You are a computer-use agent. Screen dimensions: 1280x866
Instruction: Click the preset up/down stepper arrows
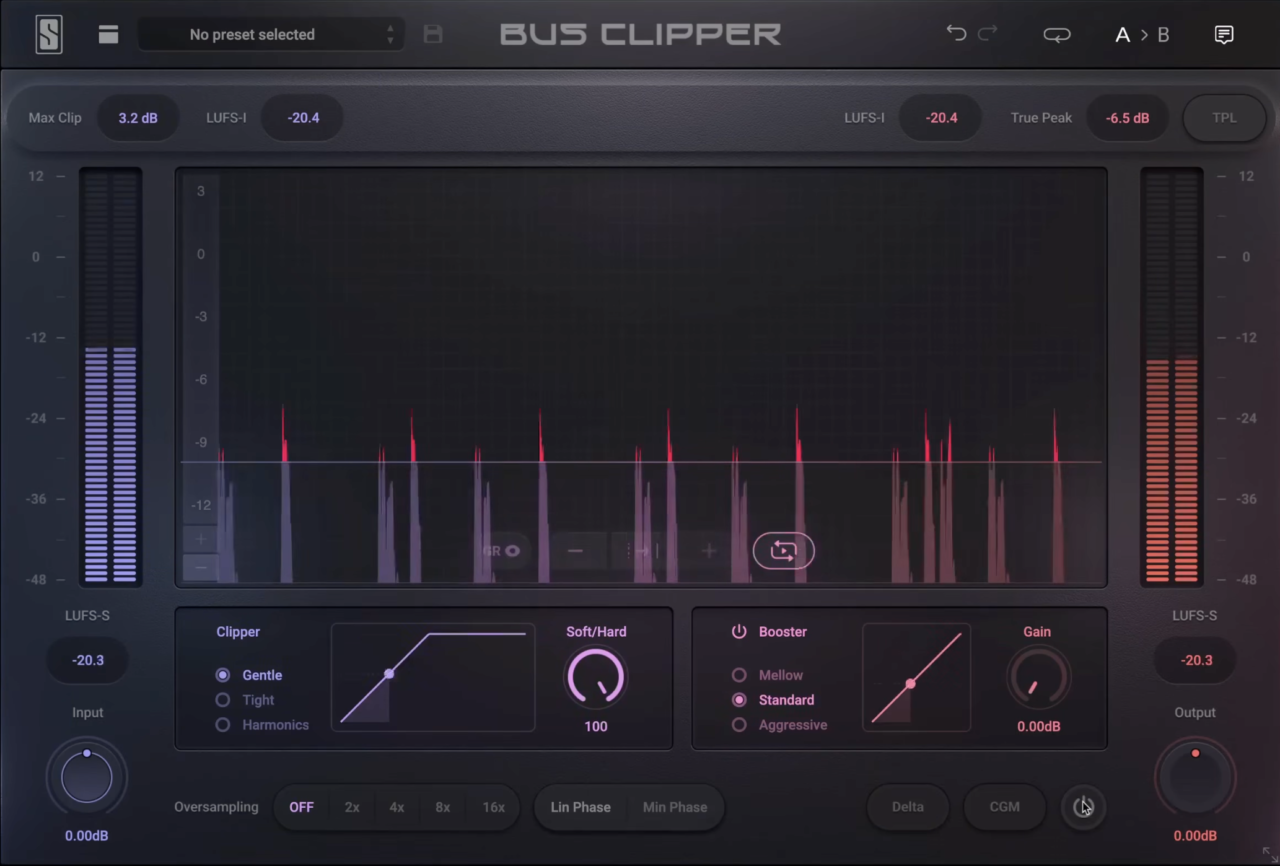coord(390,35)
